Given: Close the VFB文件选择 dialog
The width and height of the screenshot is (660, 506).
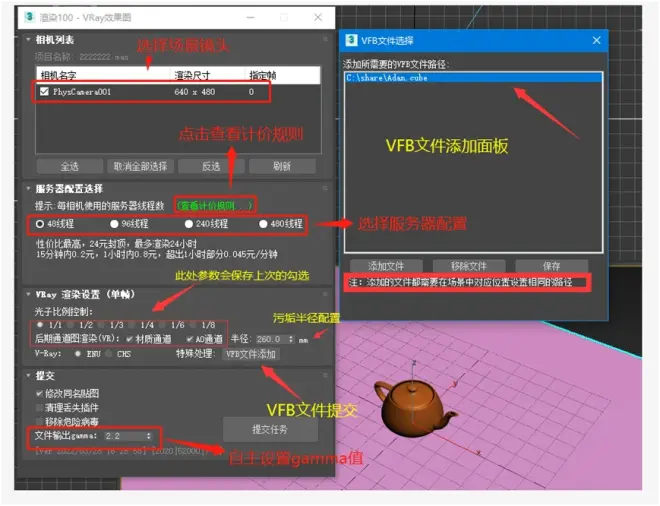Looking at the screenshot, I should pyautogui.click(x=596, y=40).
